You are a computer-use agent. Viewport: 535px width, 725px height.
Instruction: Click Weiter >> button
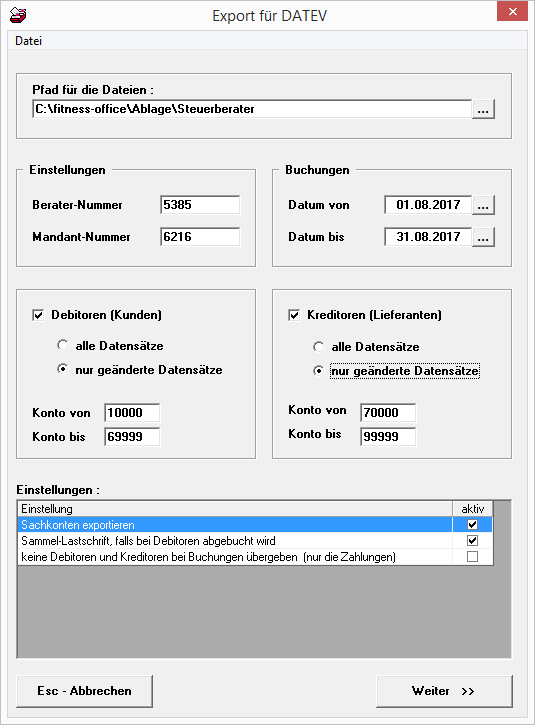[444, 691]
